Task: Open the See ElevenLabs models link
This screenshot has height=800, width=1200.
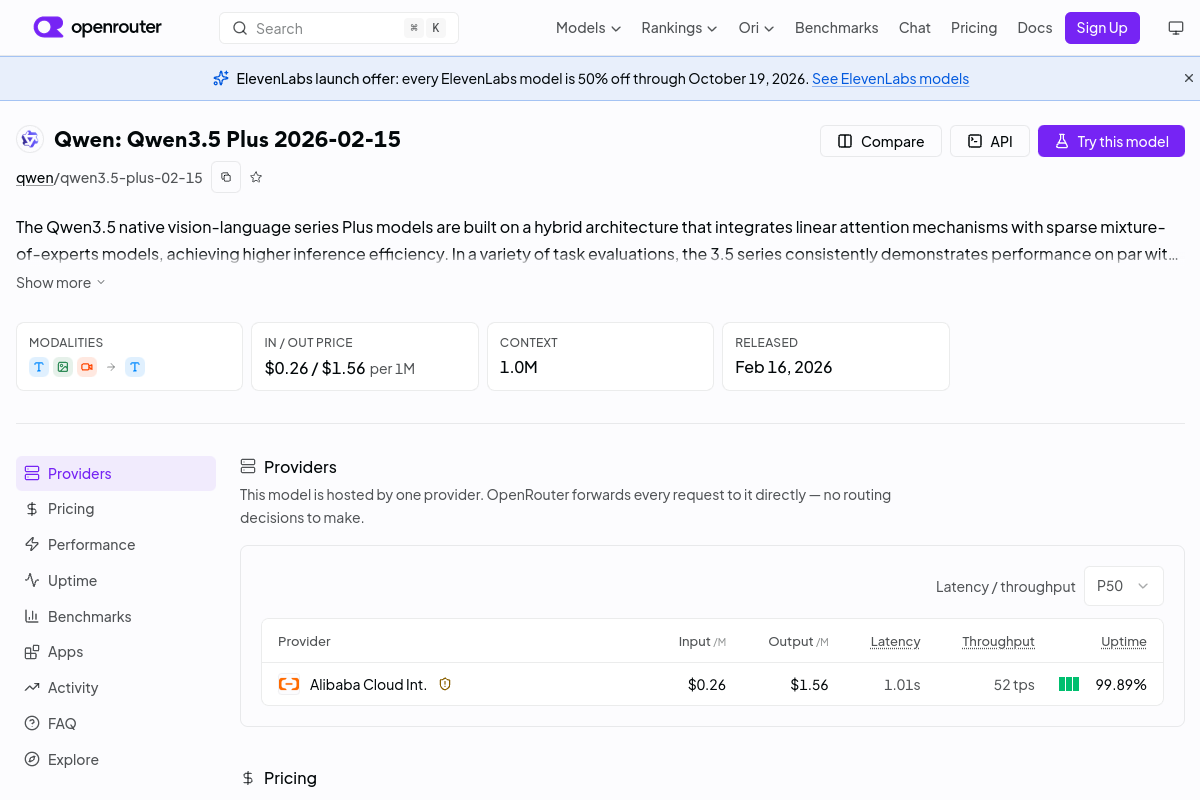Action: tap(890, 79)
